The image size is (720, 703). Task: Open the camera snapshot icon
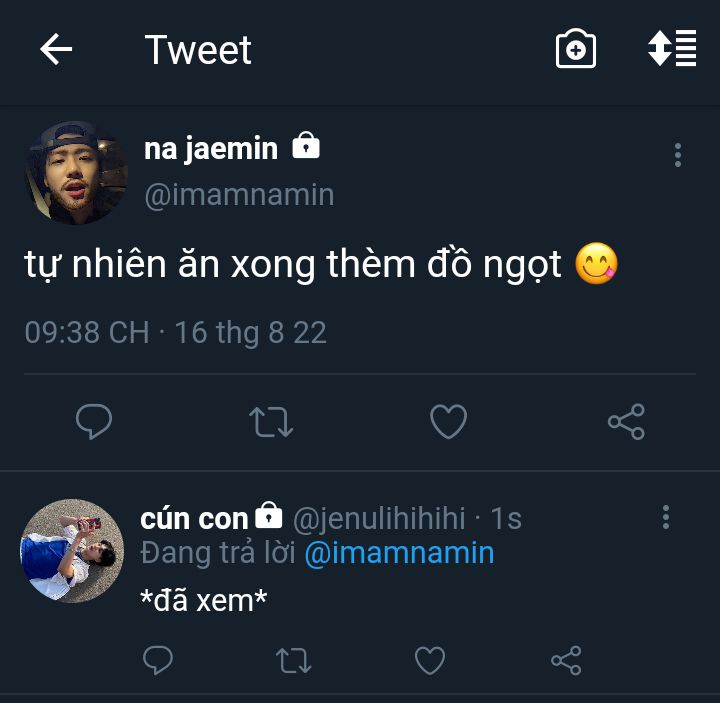click(x=576, y=49)
